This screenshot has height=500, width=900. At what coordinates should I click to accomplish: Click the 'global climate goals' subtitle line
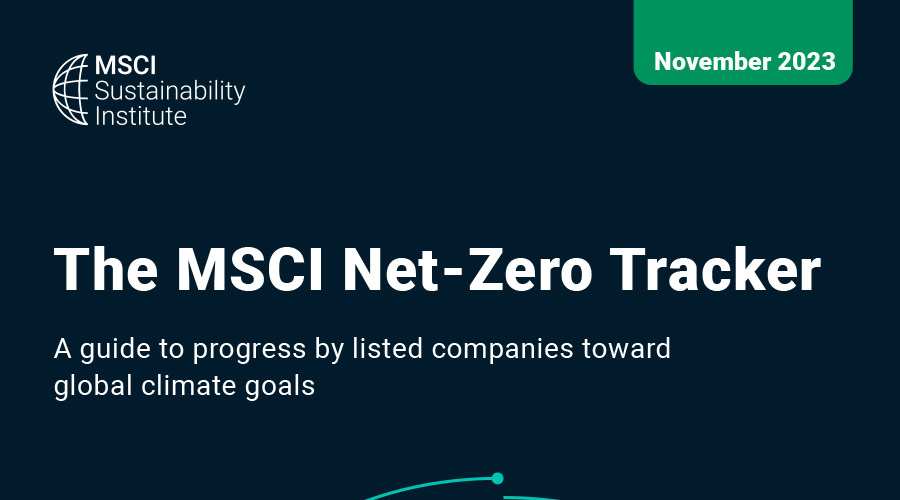tap(184, 385)
